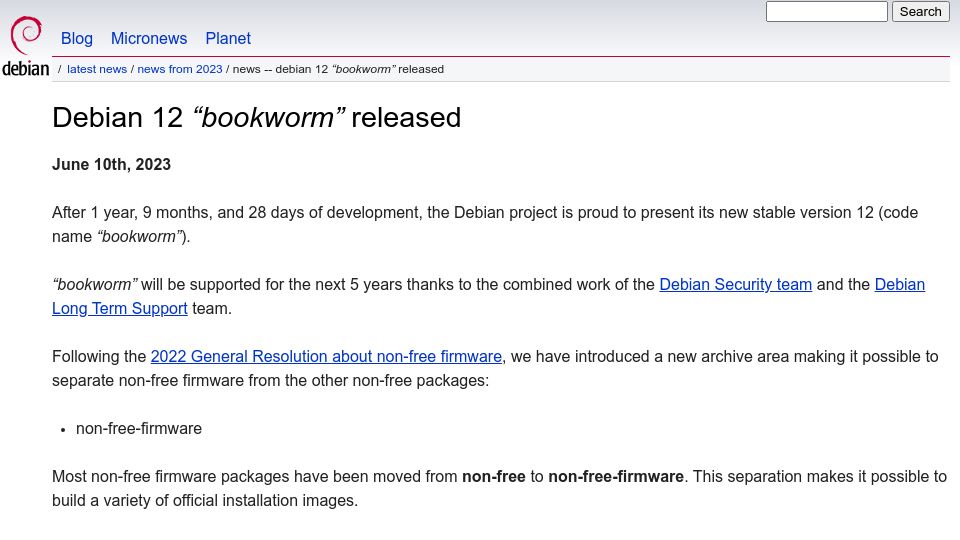Focus the site search input field
This screenshot has height=540, width=960.
pyautogui.click(x=827, y=12)
